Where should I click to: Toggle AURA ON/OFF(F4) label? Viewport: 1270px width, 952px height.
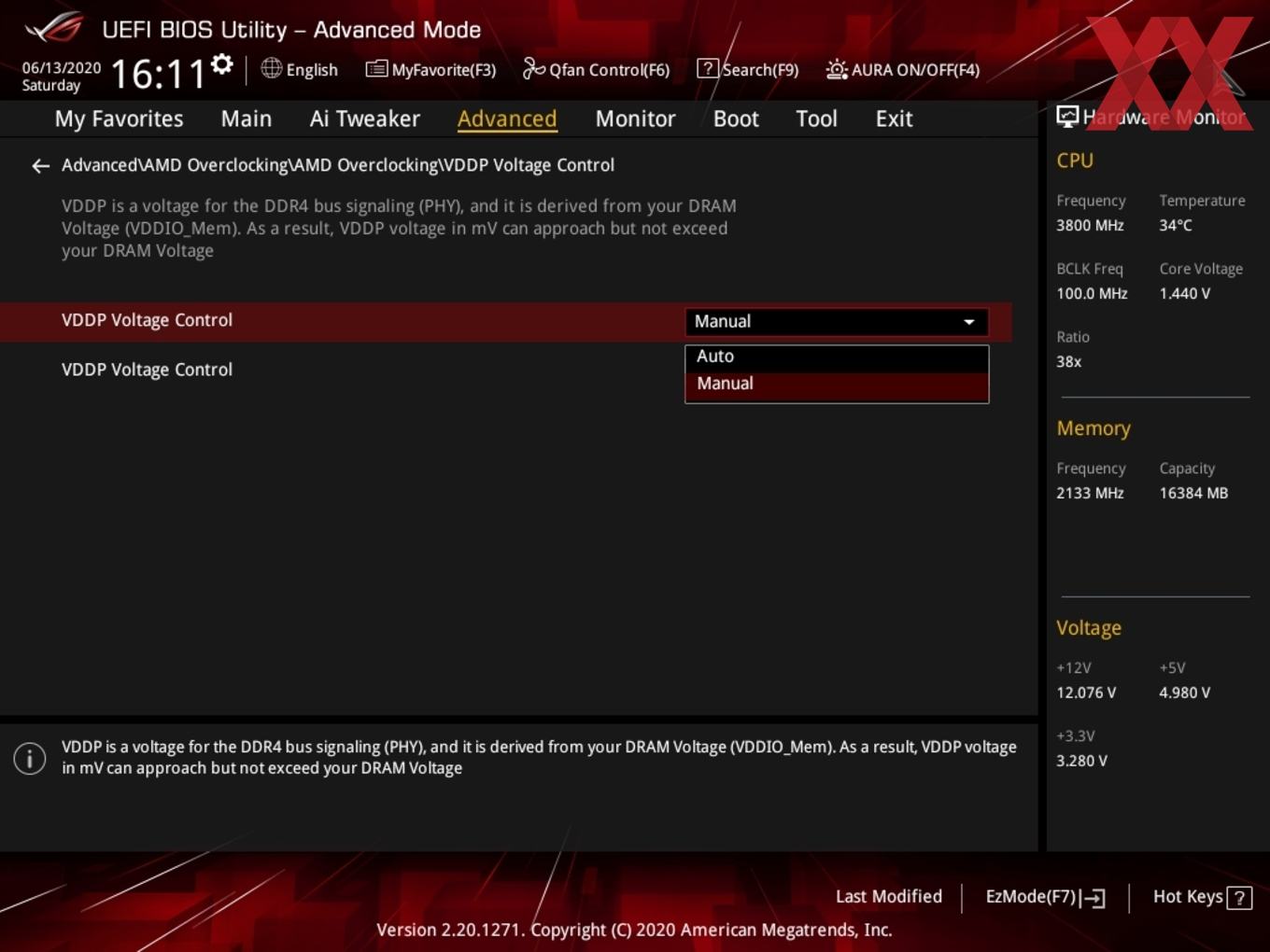click(x=915, y=70)
